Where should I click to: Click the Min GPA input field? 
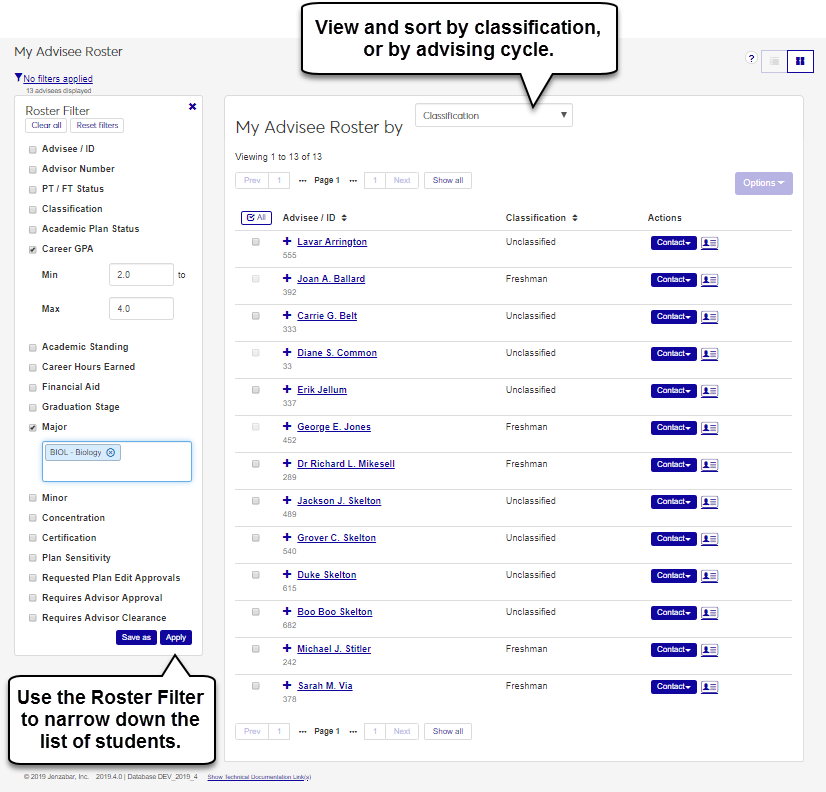click(x=141, y=274)
